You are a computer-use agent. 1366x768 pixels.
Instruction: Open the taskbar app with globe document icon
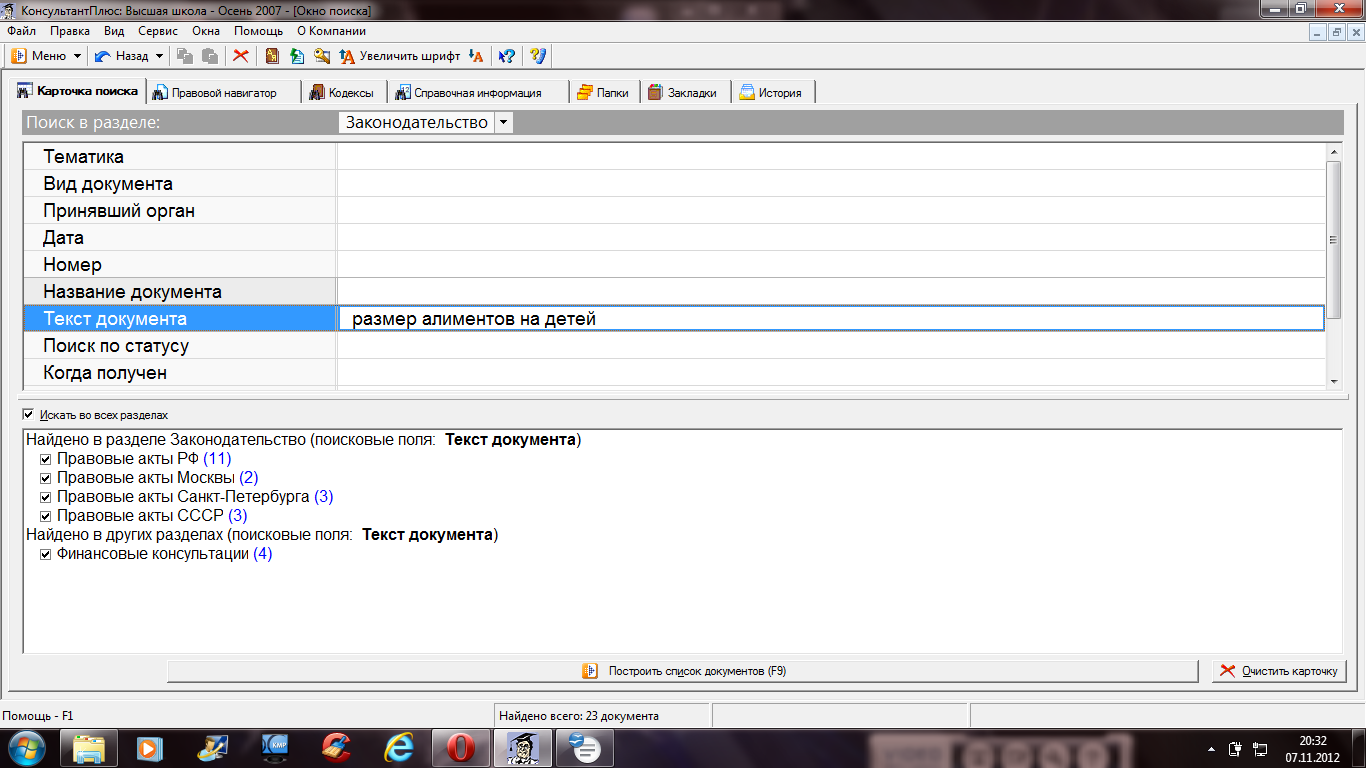tap(584, 748)
